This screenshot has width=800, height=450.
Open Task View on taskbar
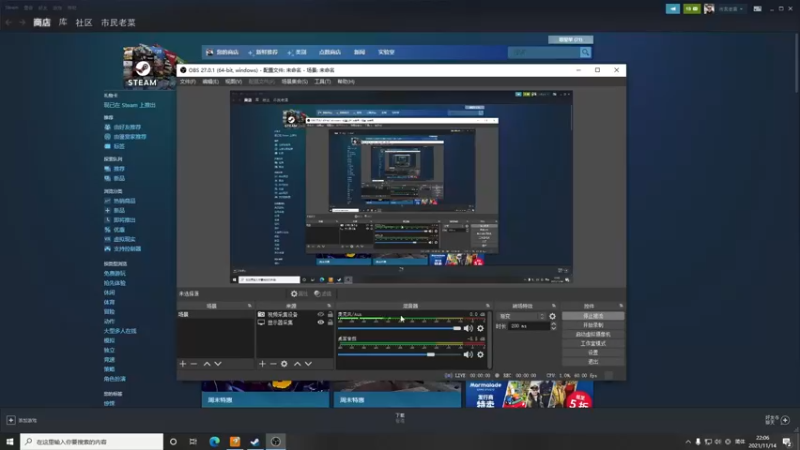click(193, 441)
